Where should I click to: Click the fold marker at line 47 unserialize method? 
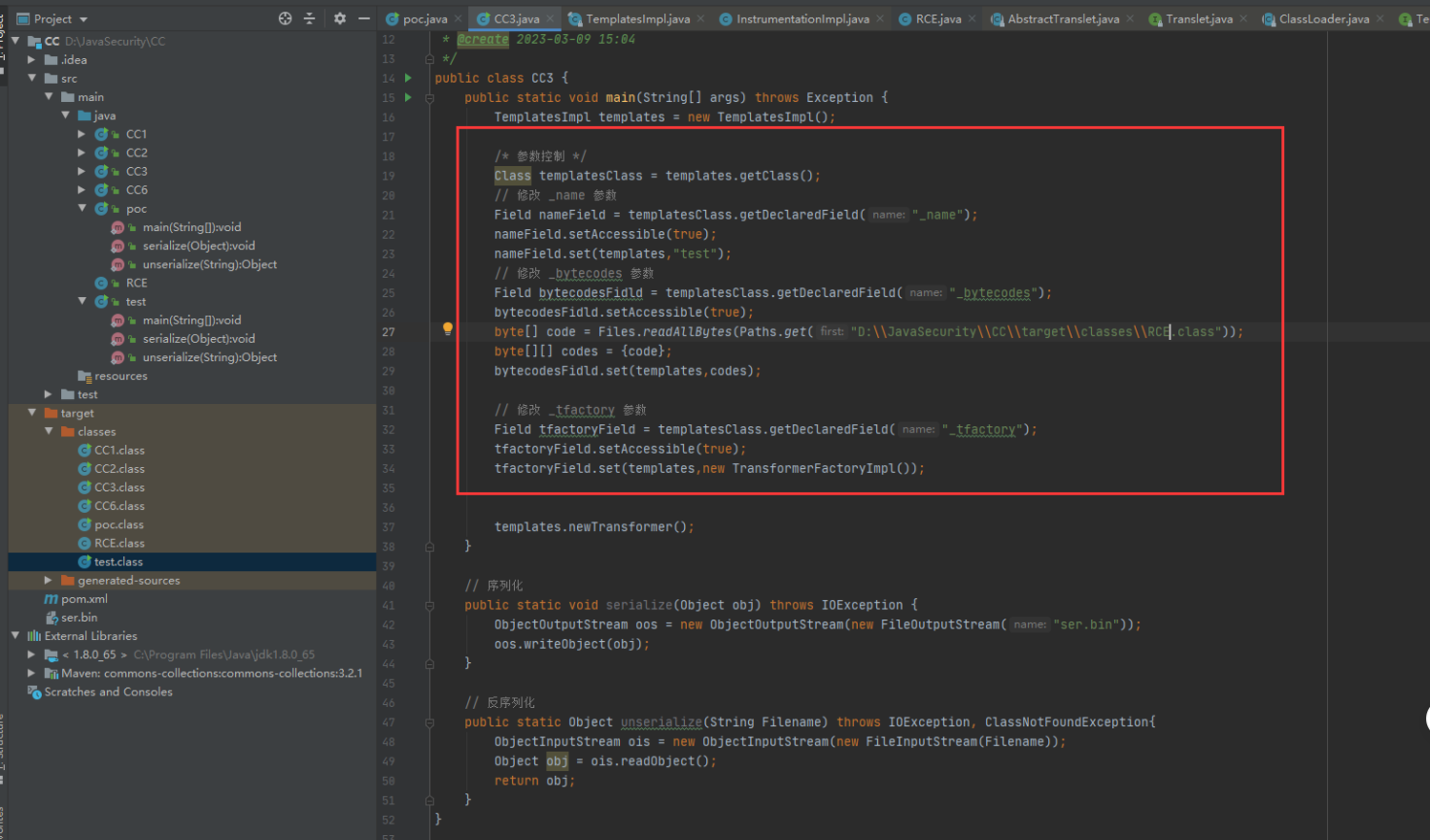click(429, 722)
